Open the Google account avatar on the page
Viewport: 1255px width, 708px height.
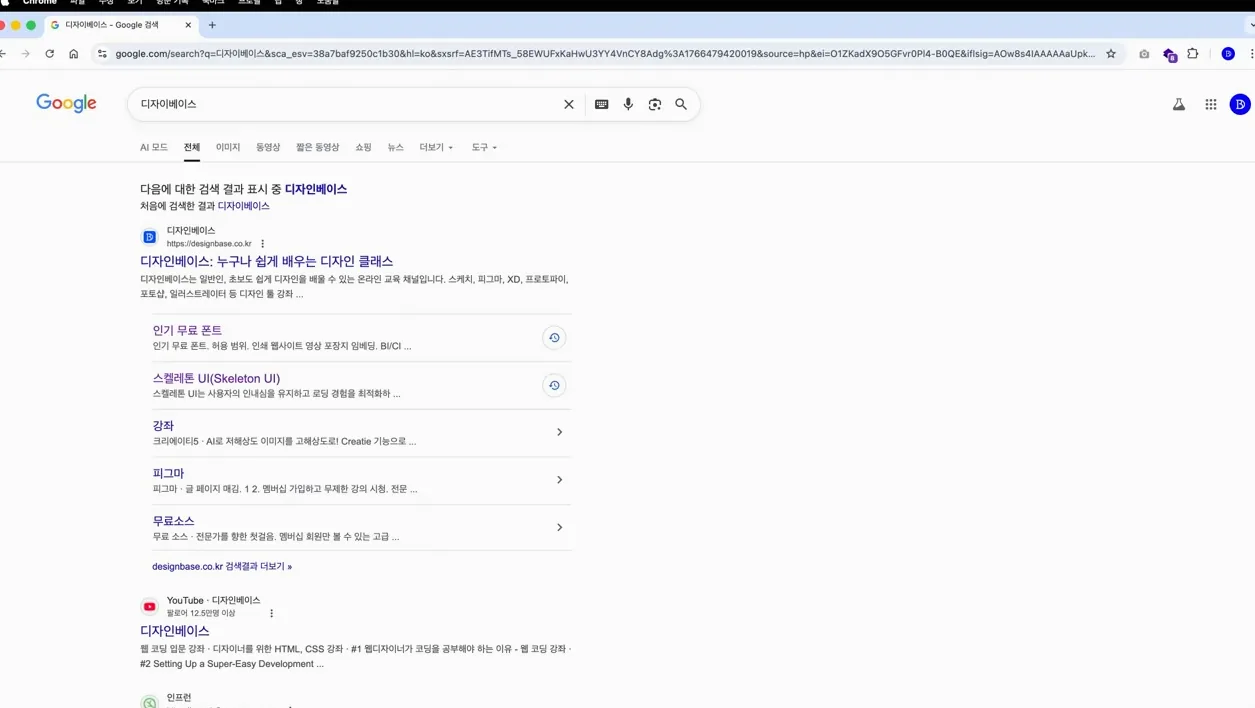coord(1240,104)
